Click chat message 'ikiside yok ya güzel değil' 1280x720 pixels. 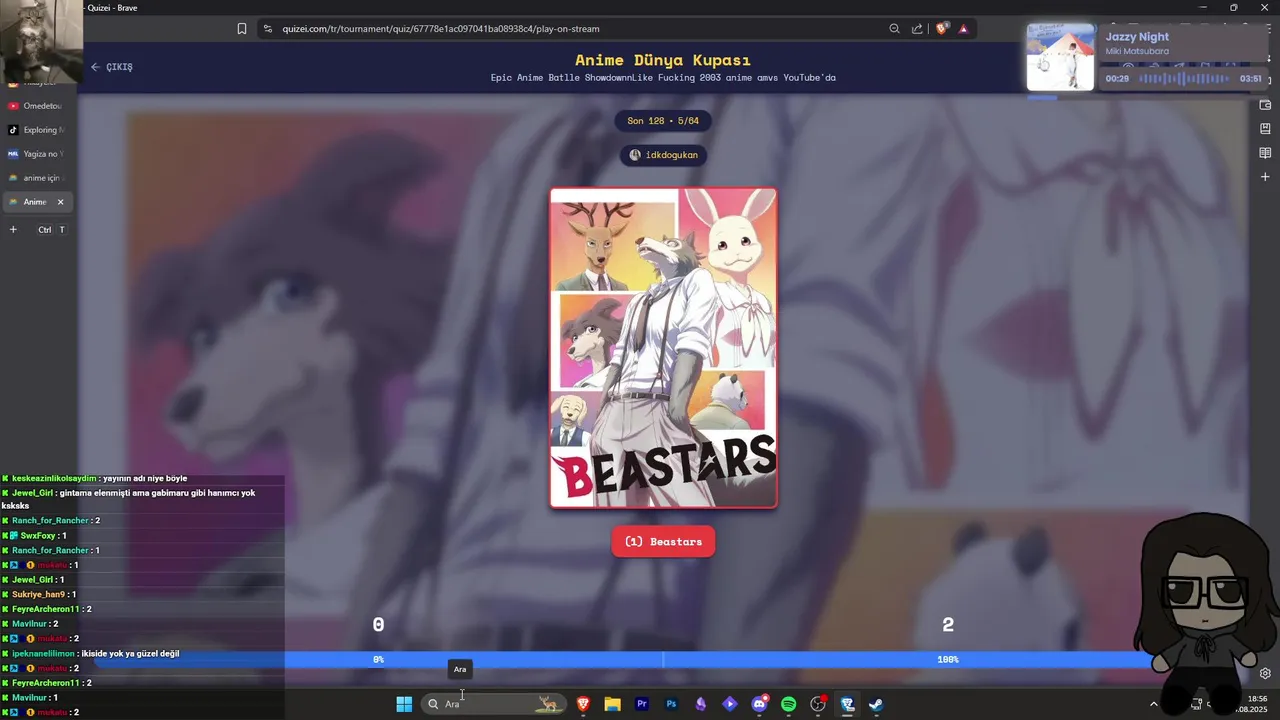click(x=131, y=654)
